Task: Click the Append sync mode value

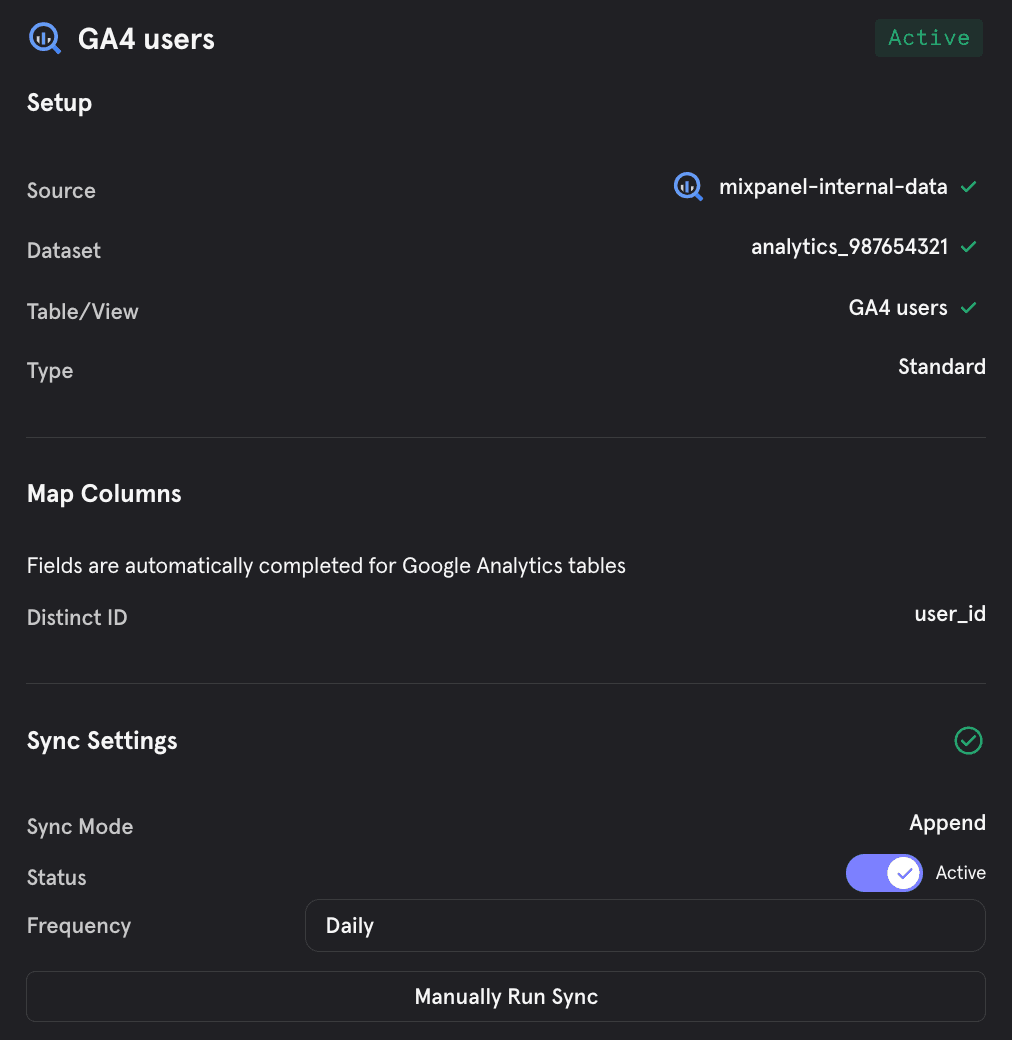Action: [x=947, y=823]
